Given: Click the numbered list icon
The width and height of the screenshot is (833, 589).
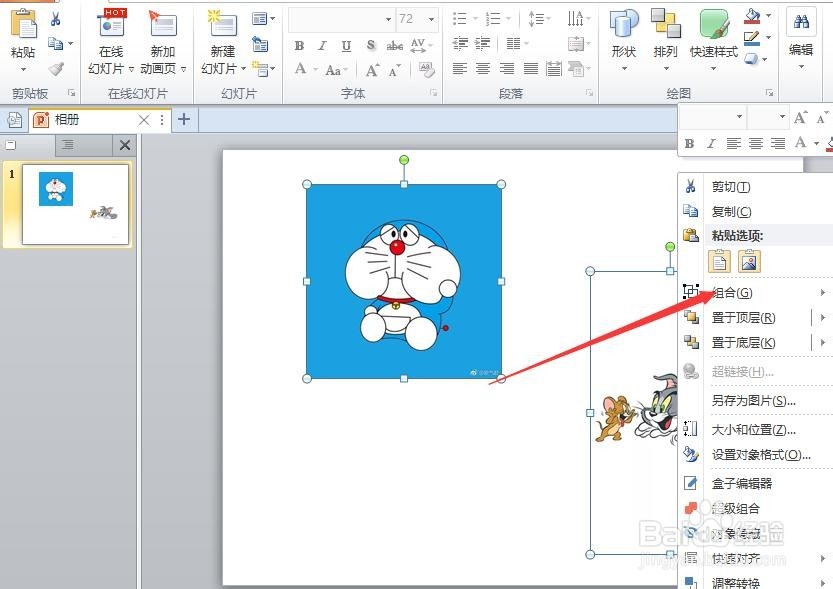Looking at the screenshot, I should click(493, 19).
